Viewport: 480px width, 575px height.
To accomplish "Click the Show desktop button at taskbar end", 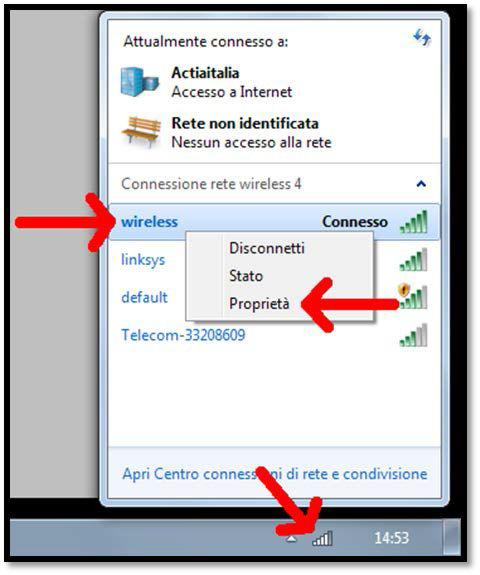I will pos(451,537).
